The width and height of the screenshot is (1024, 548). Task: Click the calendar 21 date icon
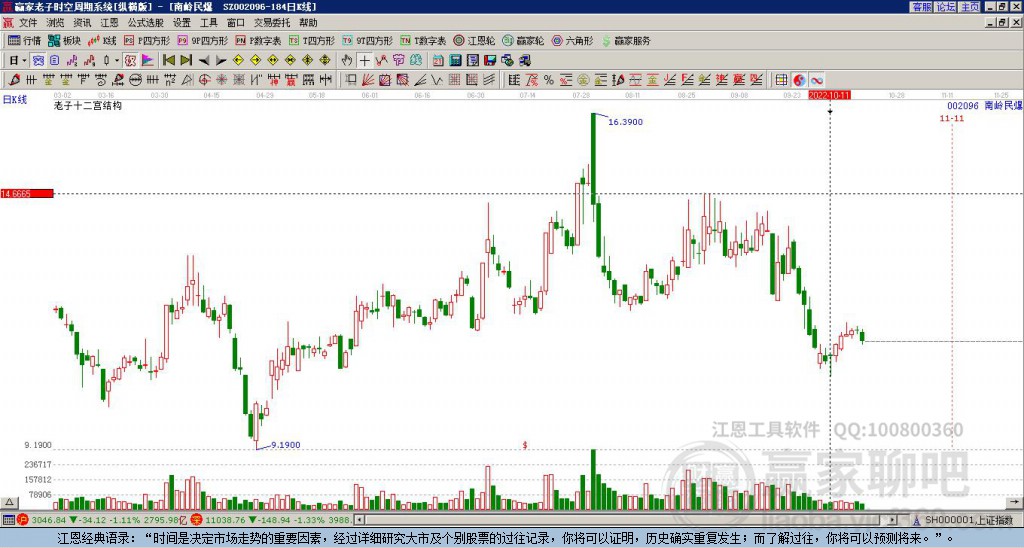[438, 61]
